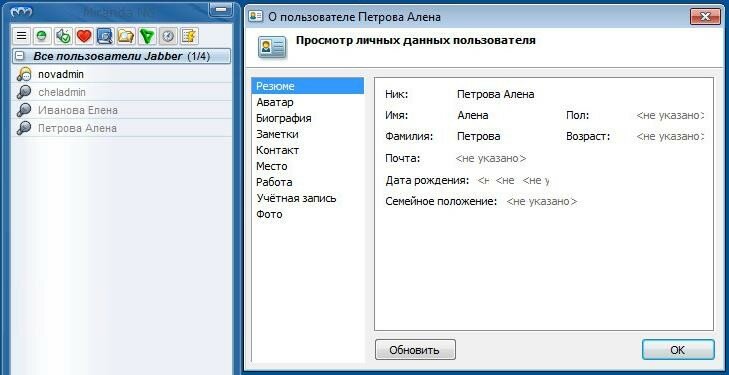
Task: Open the Фото section
Action: pos(308,214)
